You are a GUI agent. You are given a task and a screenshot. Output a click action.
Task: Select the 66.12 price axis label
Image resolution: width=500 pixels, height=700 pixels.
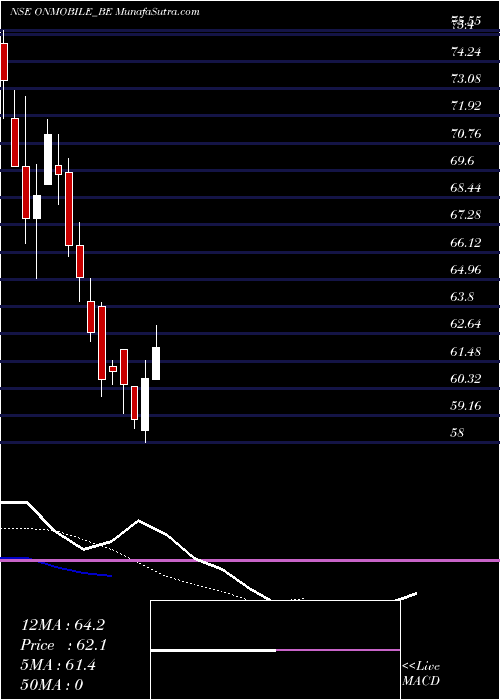(x=466, y=243)
